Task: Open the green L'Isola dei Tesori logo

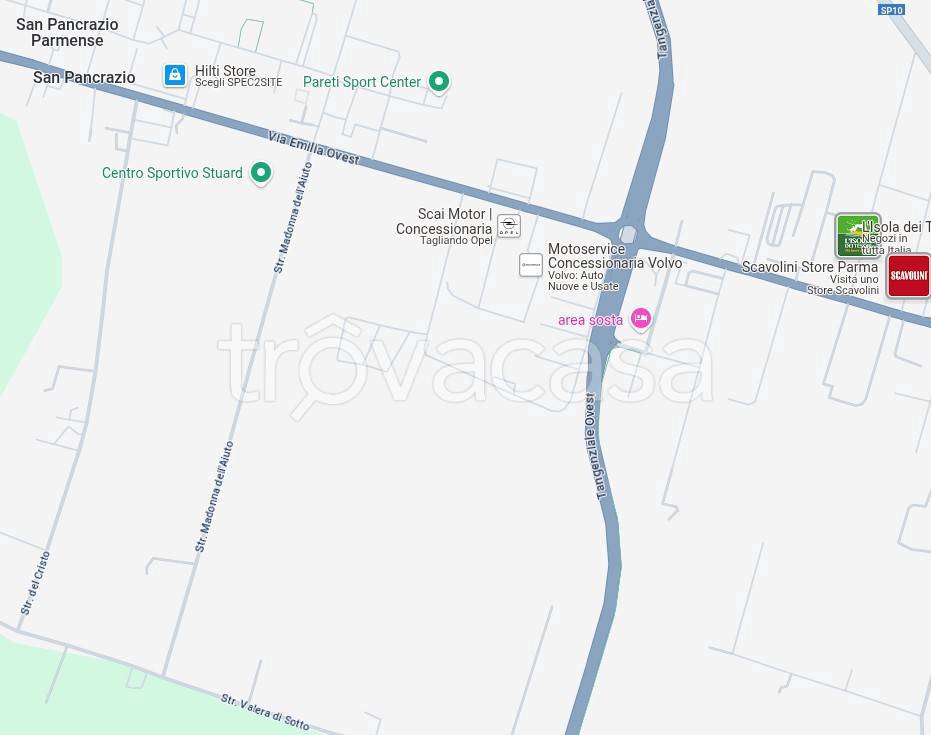Action: [x=857, y=235]
